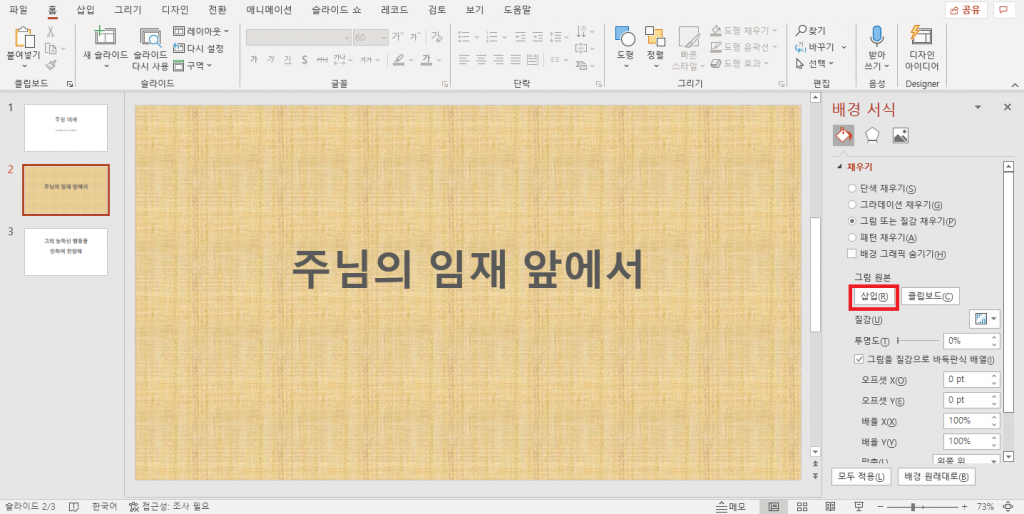The width and height of the screenshot is (1024, 514).
Task: Click Reset Background (배경 원래대로)
Action: coord(936,477)
